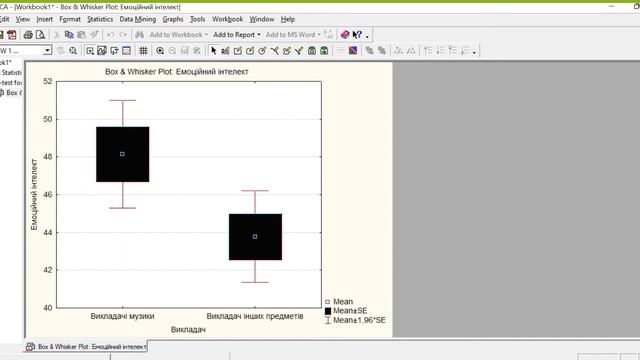Click the second insert object box tool icon

point(250,51)
